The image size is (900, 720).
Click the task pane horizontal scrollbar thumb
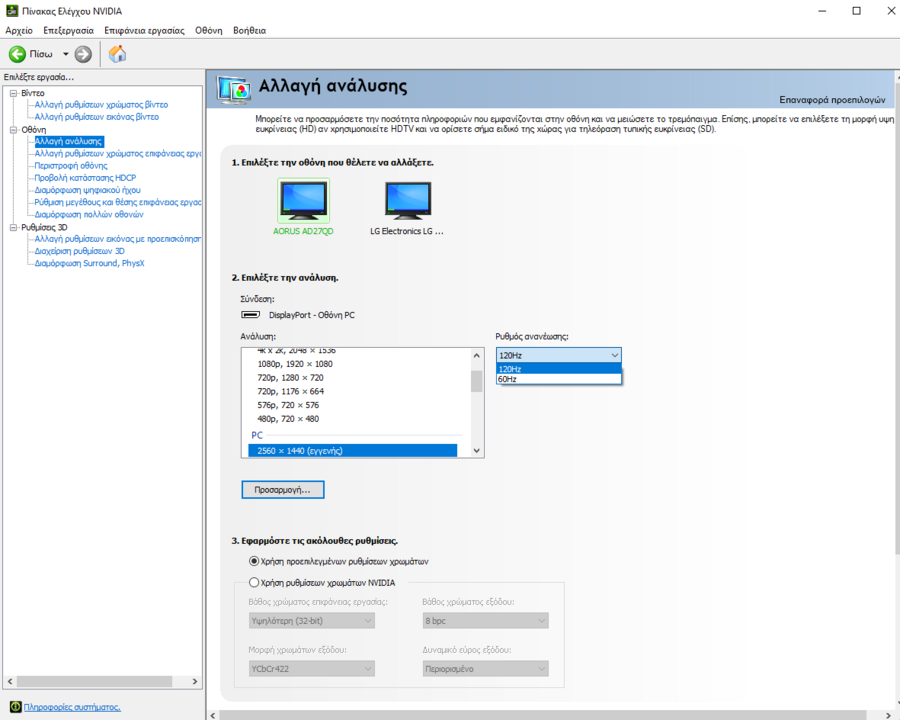(x=95, y=682)
